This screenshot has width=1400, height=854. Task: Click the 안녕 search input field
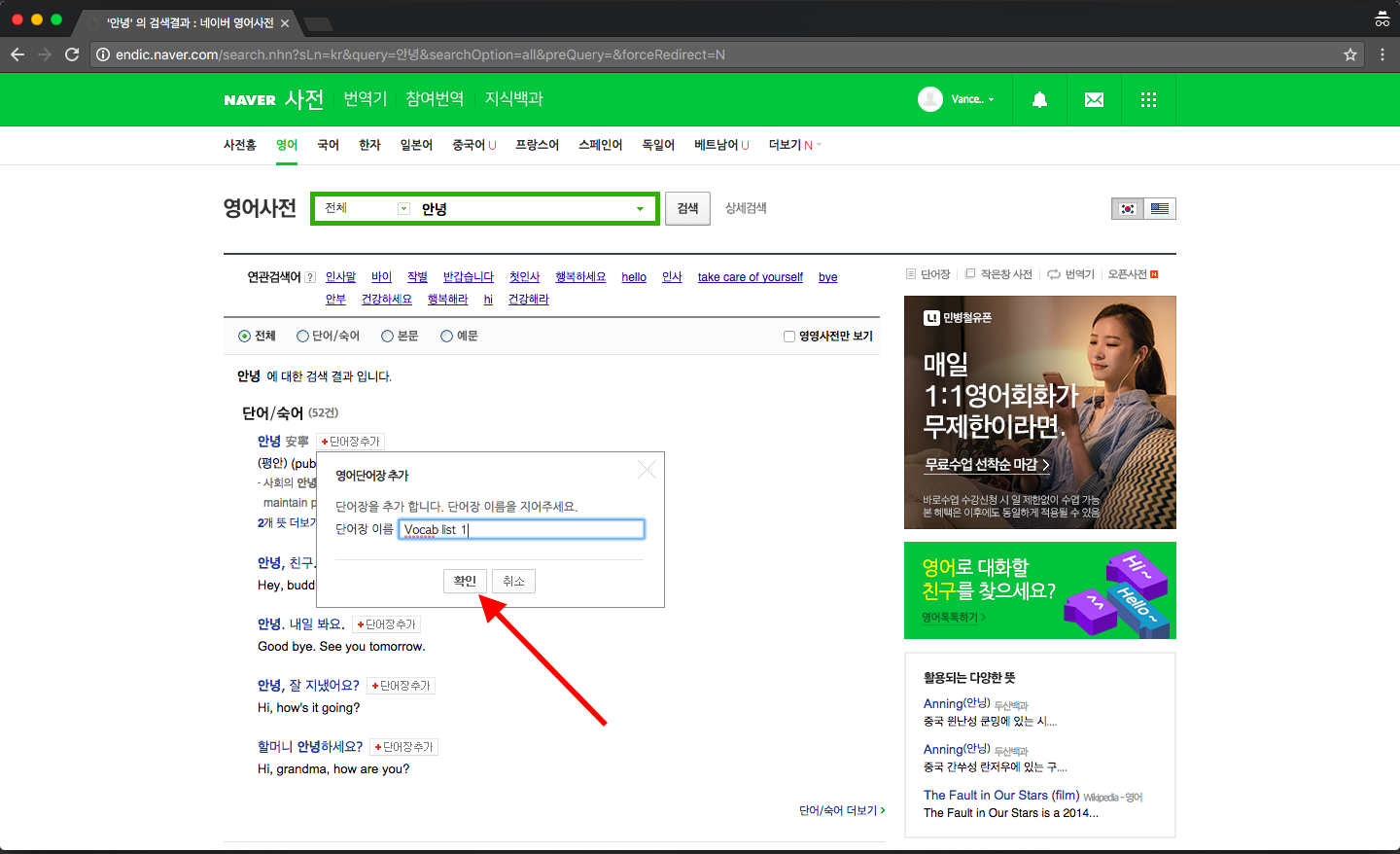pos(523,209)
